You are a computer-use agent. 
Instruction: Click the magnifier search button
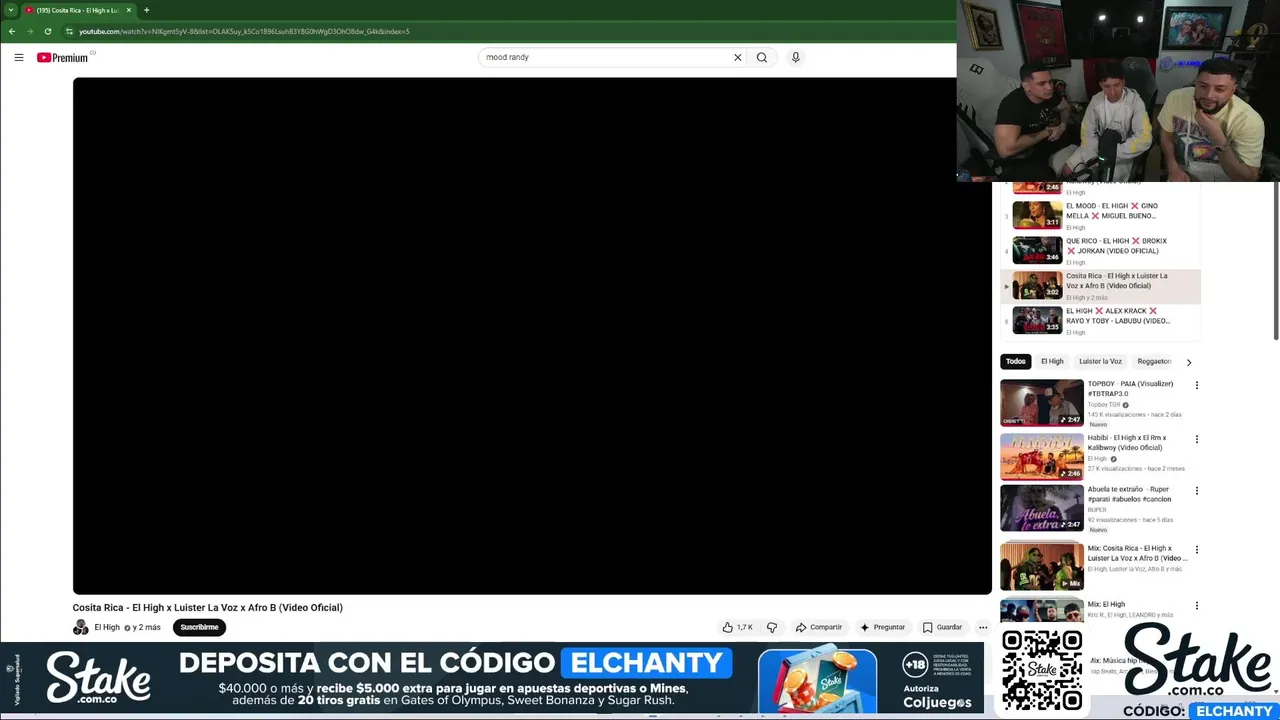pos(762,57)
